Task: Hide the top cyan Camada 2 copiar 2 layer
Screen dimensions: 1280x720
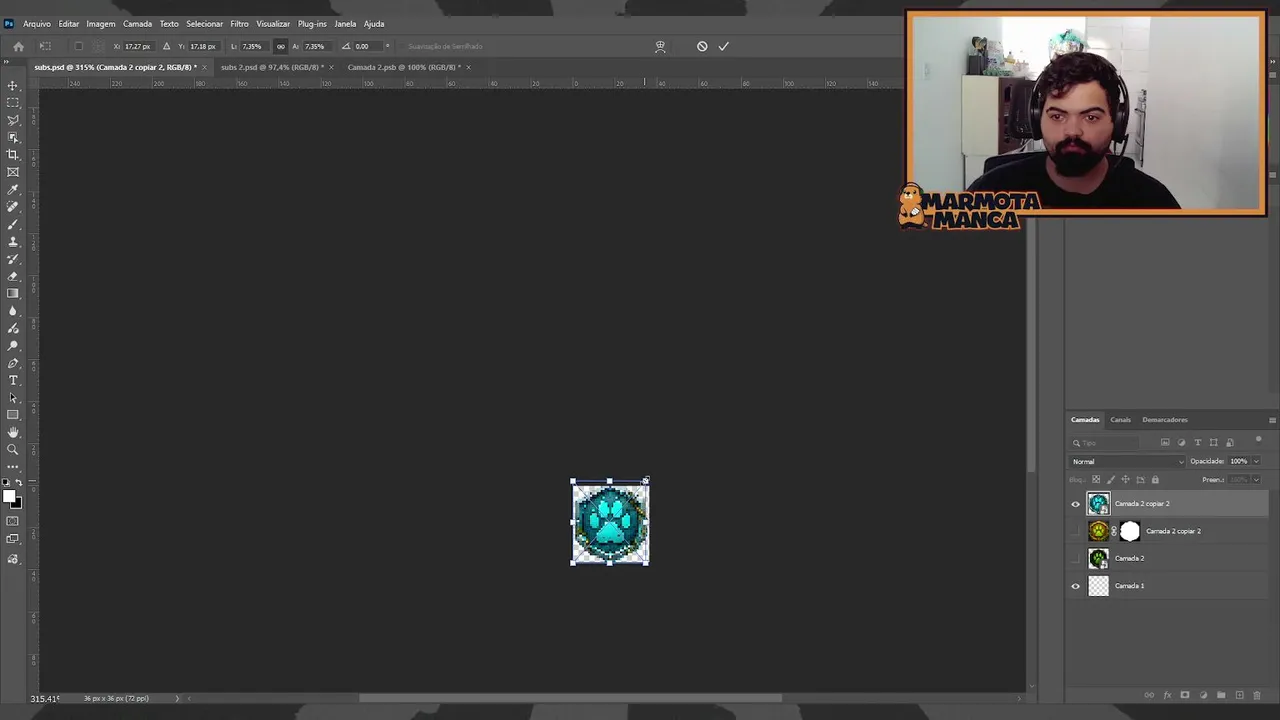Action: 1076,504
